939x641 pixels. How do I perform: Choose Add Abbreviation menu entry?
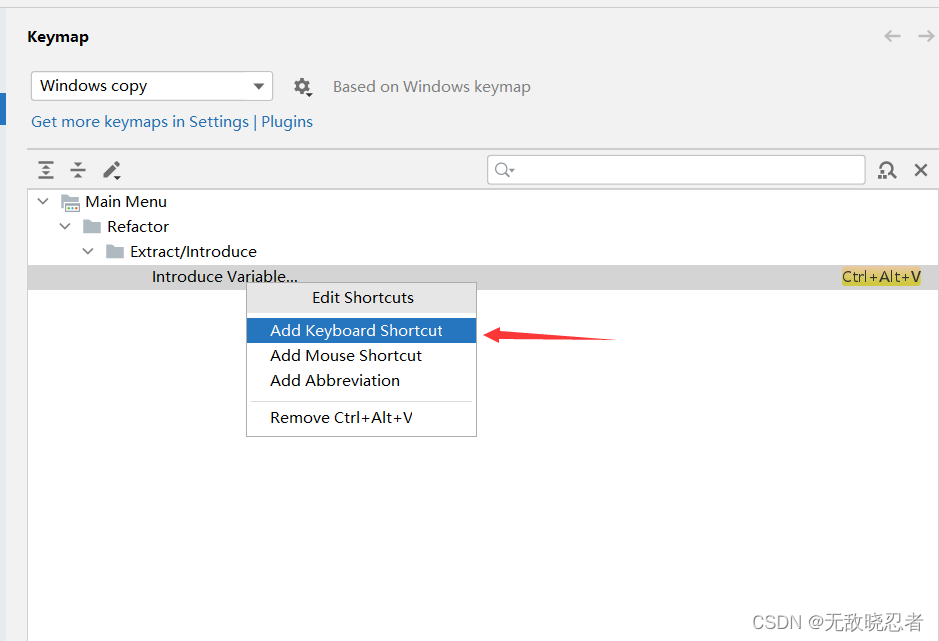tap(361, 381)
